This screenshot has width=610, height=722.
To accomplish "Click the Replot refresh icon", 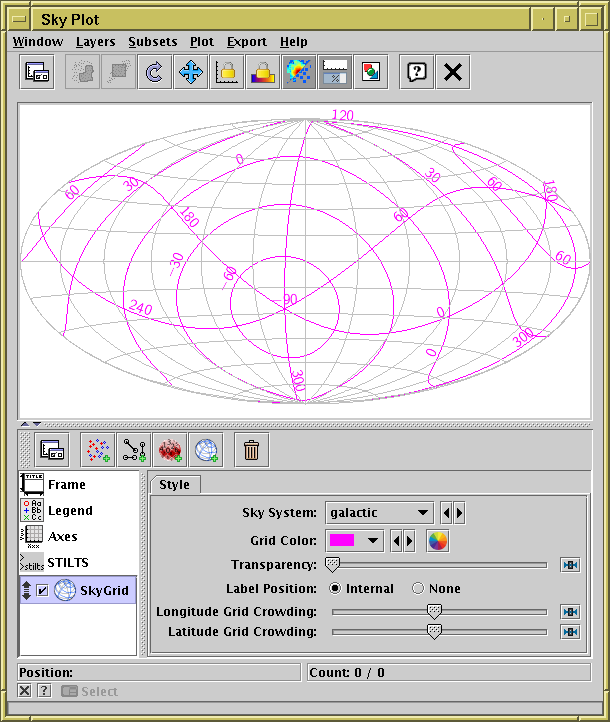I will (154, 72).
